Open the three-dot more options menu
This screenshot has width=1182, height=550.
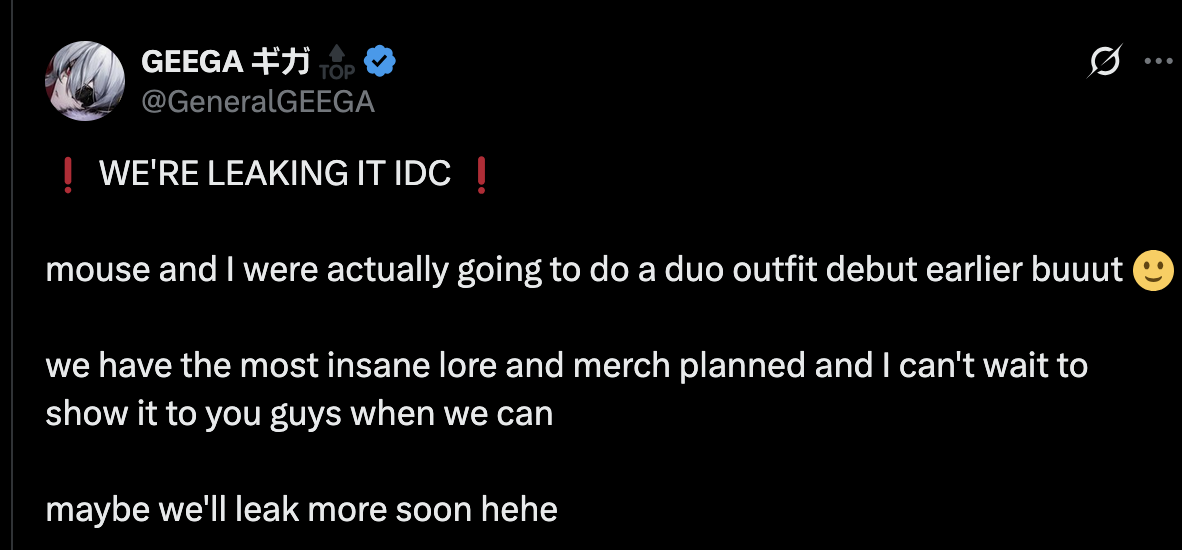click(1158, 62)
